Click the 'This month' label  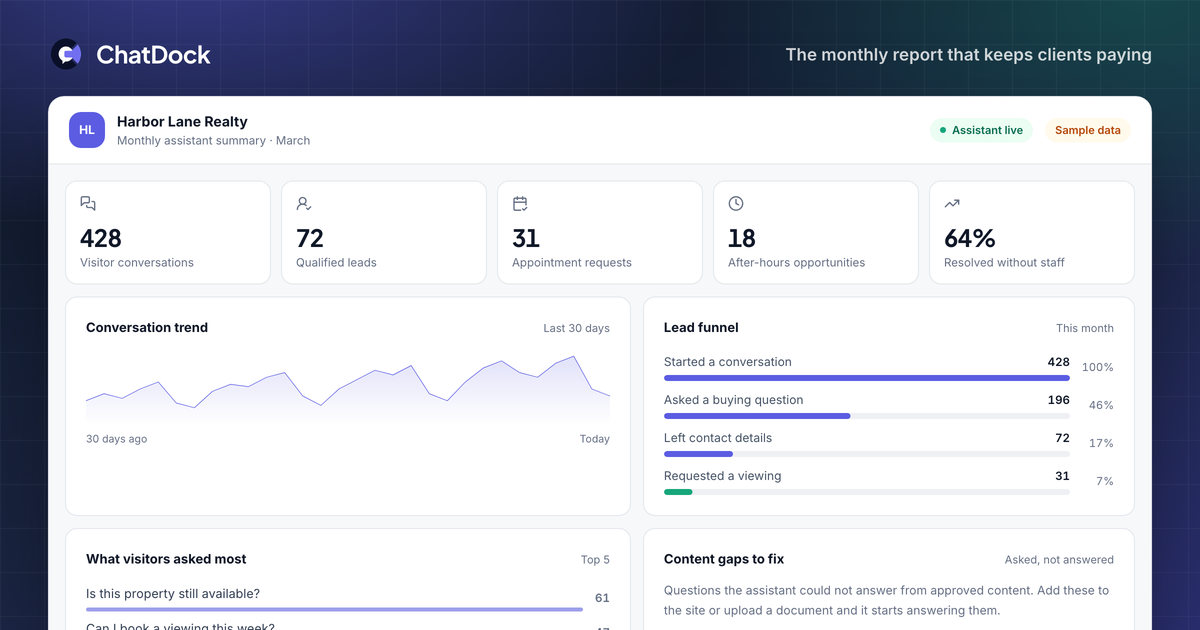coord(1085,328)
